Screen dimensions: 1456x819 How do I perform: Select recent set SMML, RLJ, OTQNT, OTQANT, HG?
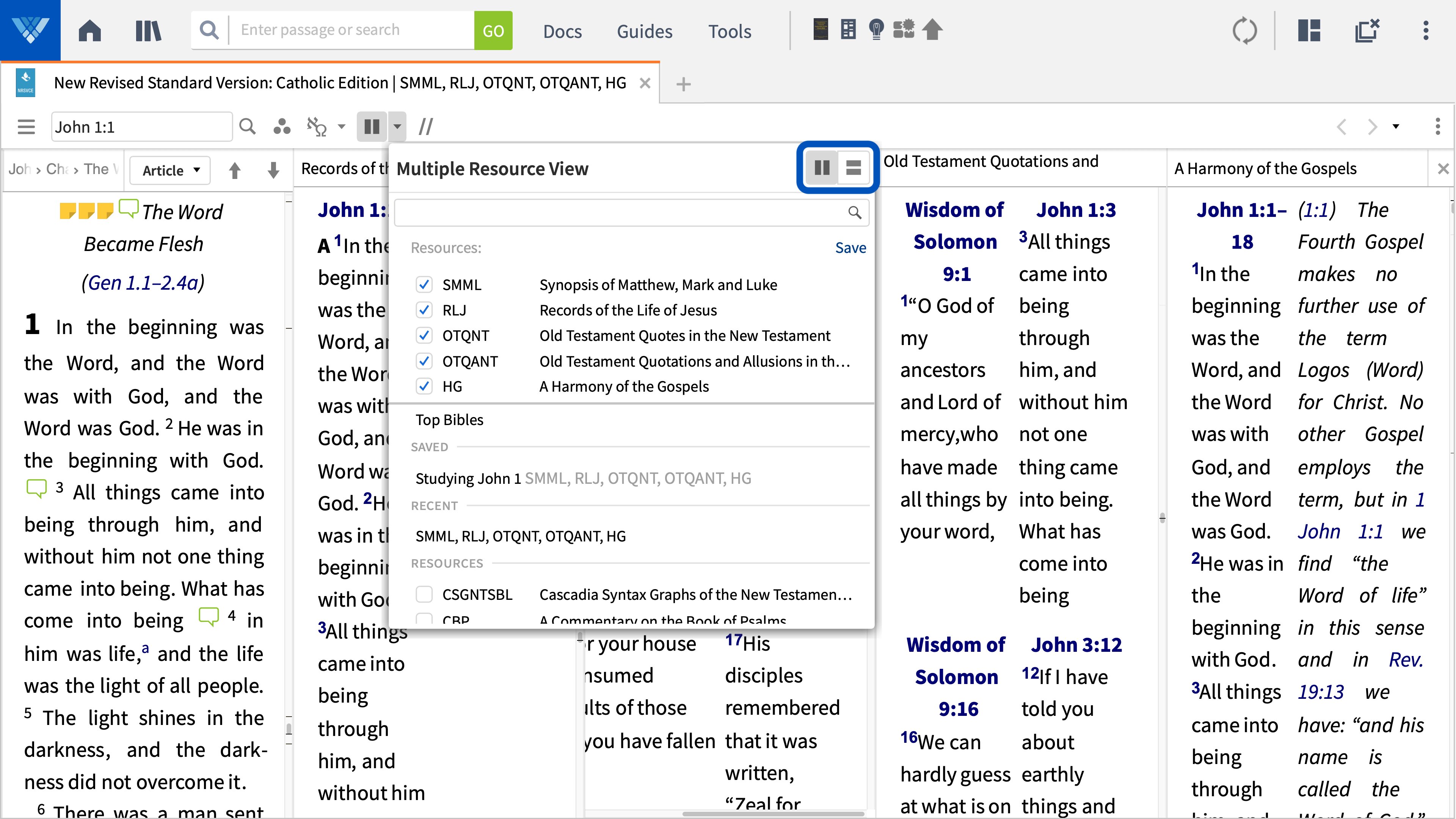[x=521, y=536]
